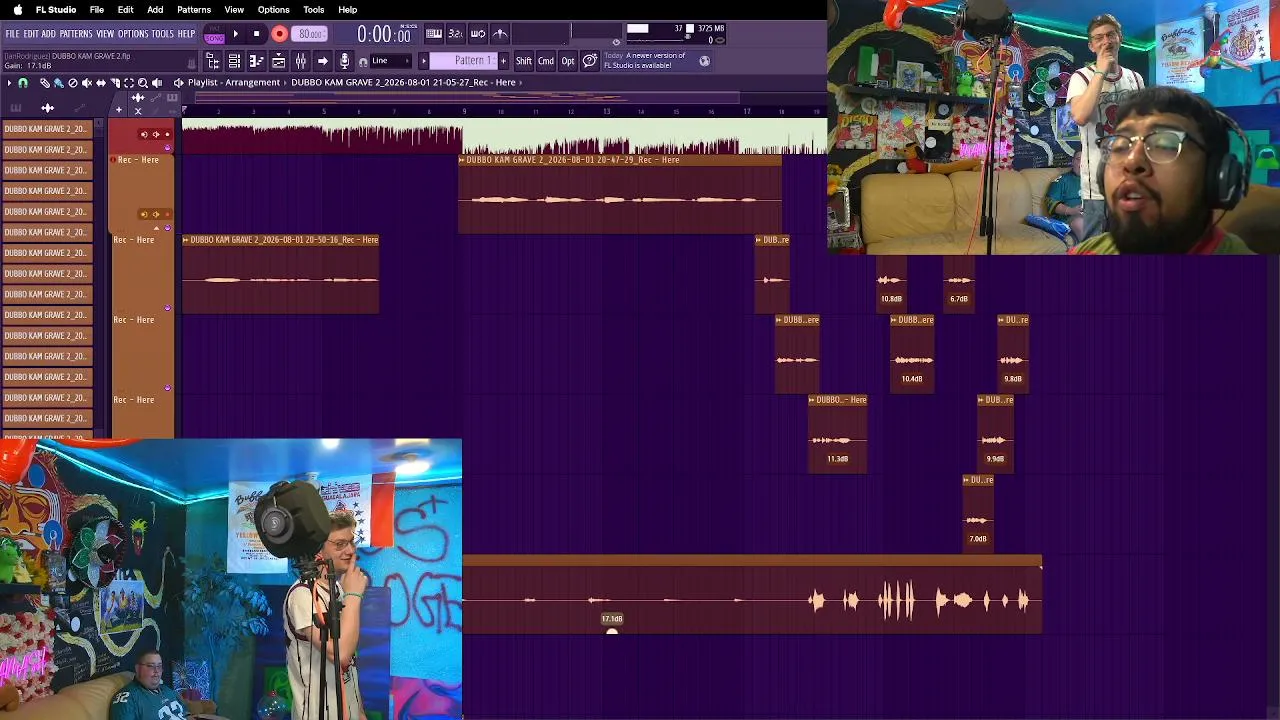The width and height of the screenshot is (1280, 720).
Task: Open the in-app OPTIONS menu
Action: pos(133,34)
